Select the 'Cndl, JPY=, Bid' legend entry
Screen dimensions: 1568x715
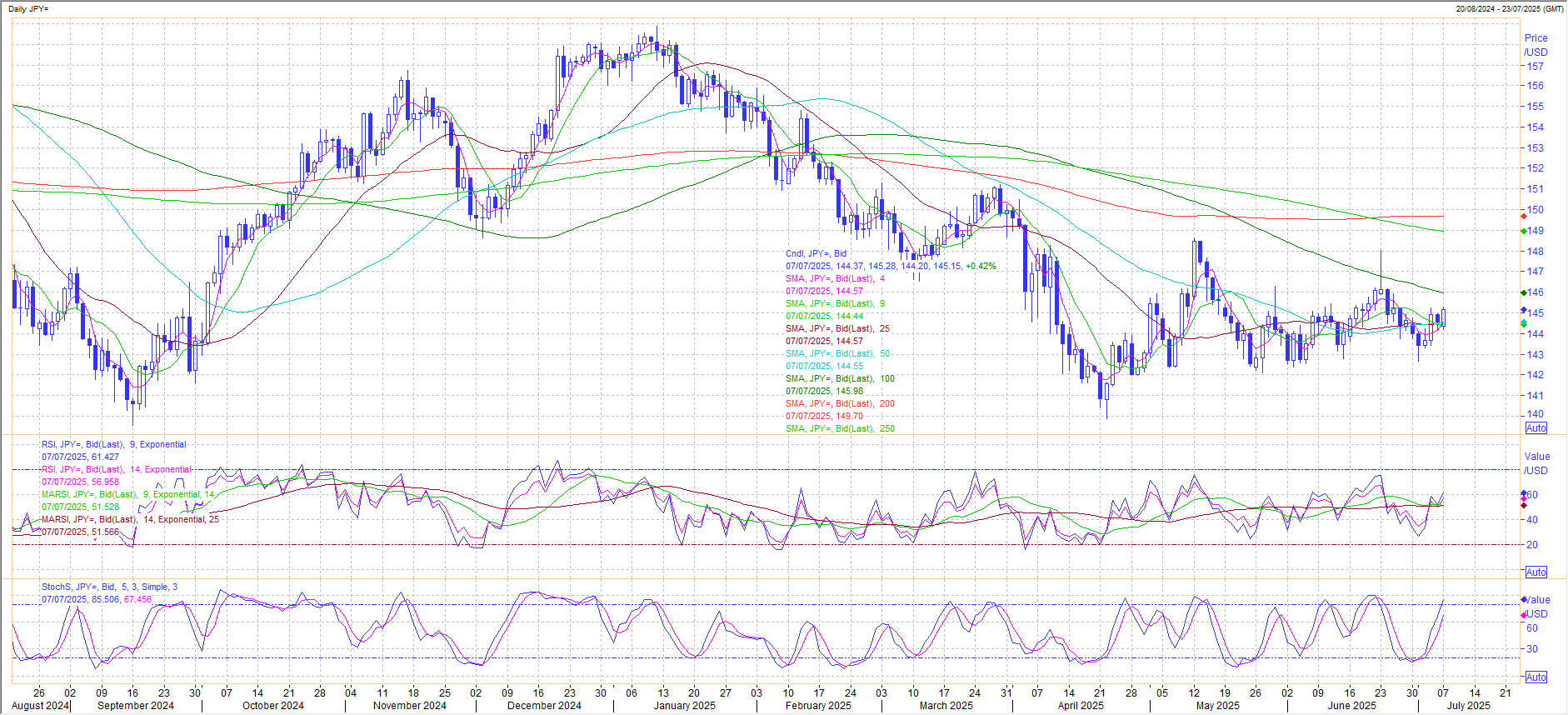(x=816, y=253)
